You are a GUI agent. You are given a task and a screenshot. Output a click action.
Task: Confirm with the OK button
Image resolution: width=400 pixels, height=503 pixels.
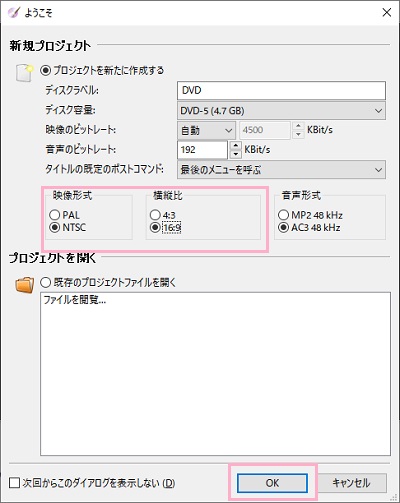pyautogui.click(x=272, y=483)
